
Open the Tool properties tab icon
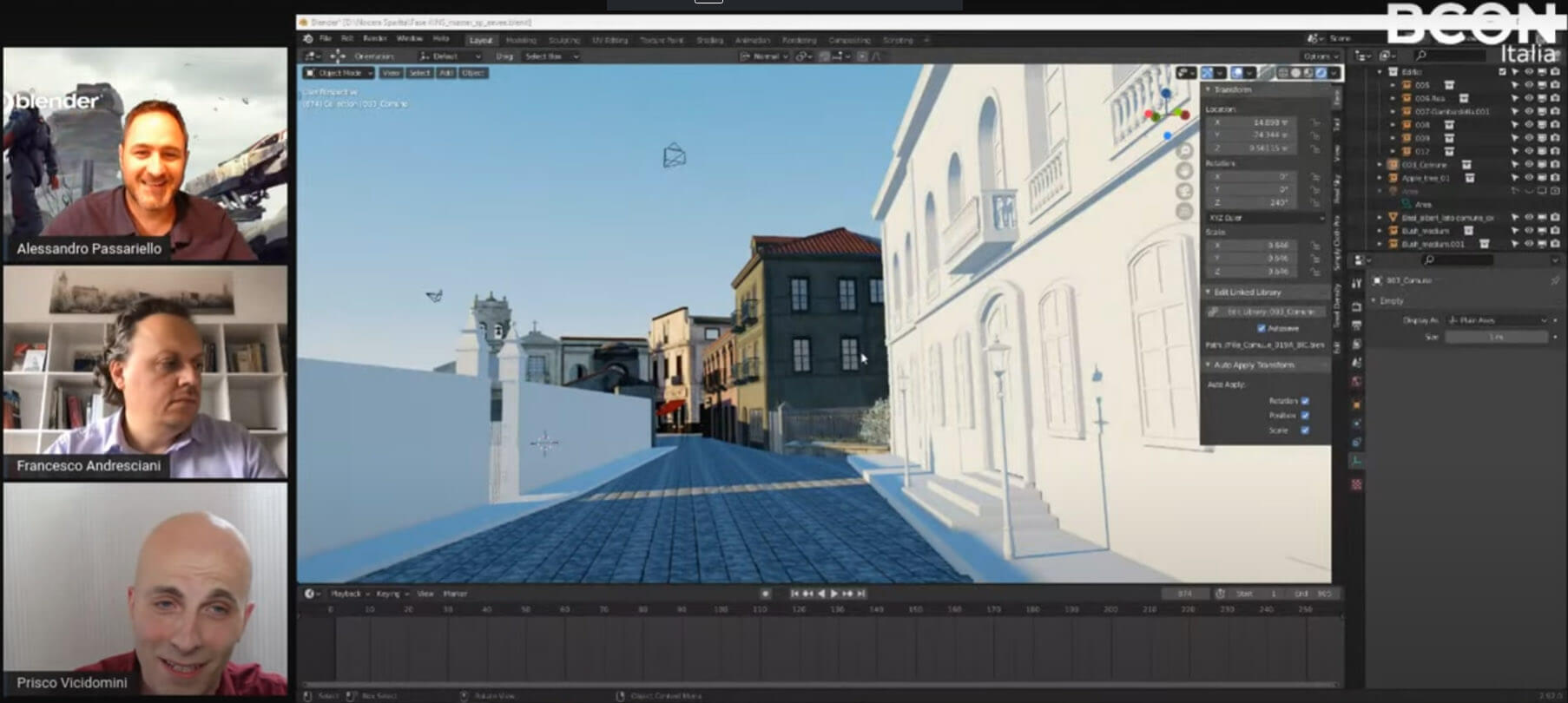click(1356, 284)
